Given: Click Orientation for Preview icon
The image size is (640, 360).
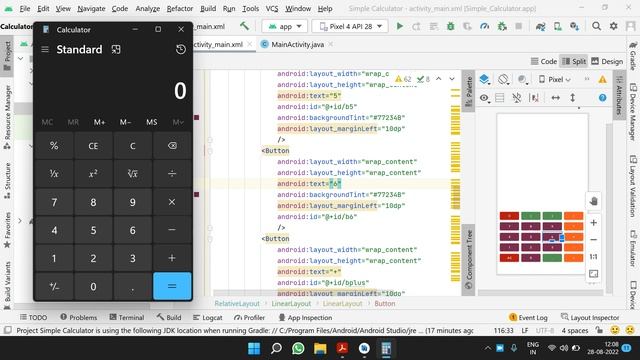Looking at the screenshot, I should click(x=503, y=79).
